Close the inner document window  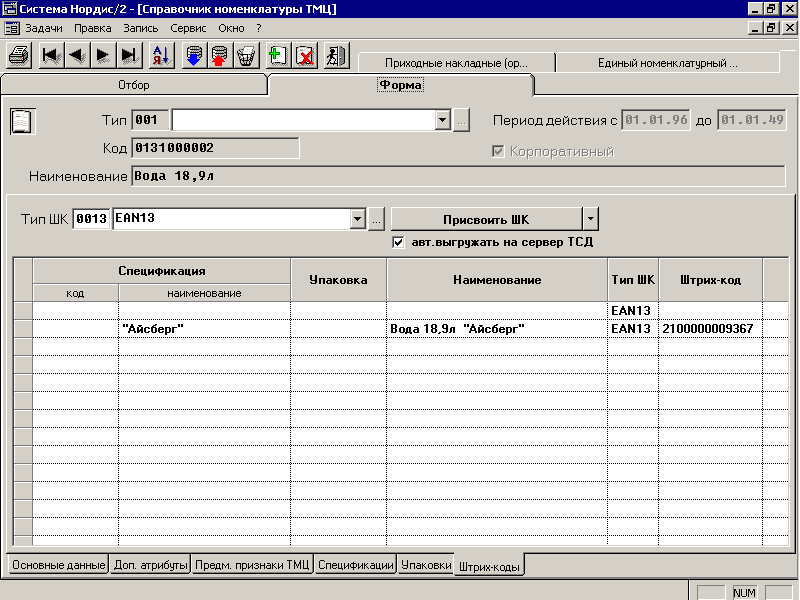(x=789, y=28)
